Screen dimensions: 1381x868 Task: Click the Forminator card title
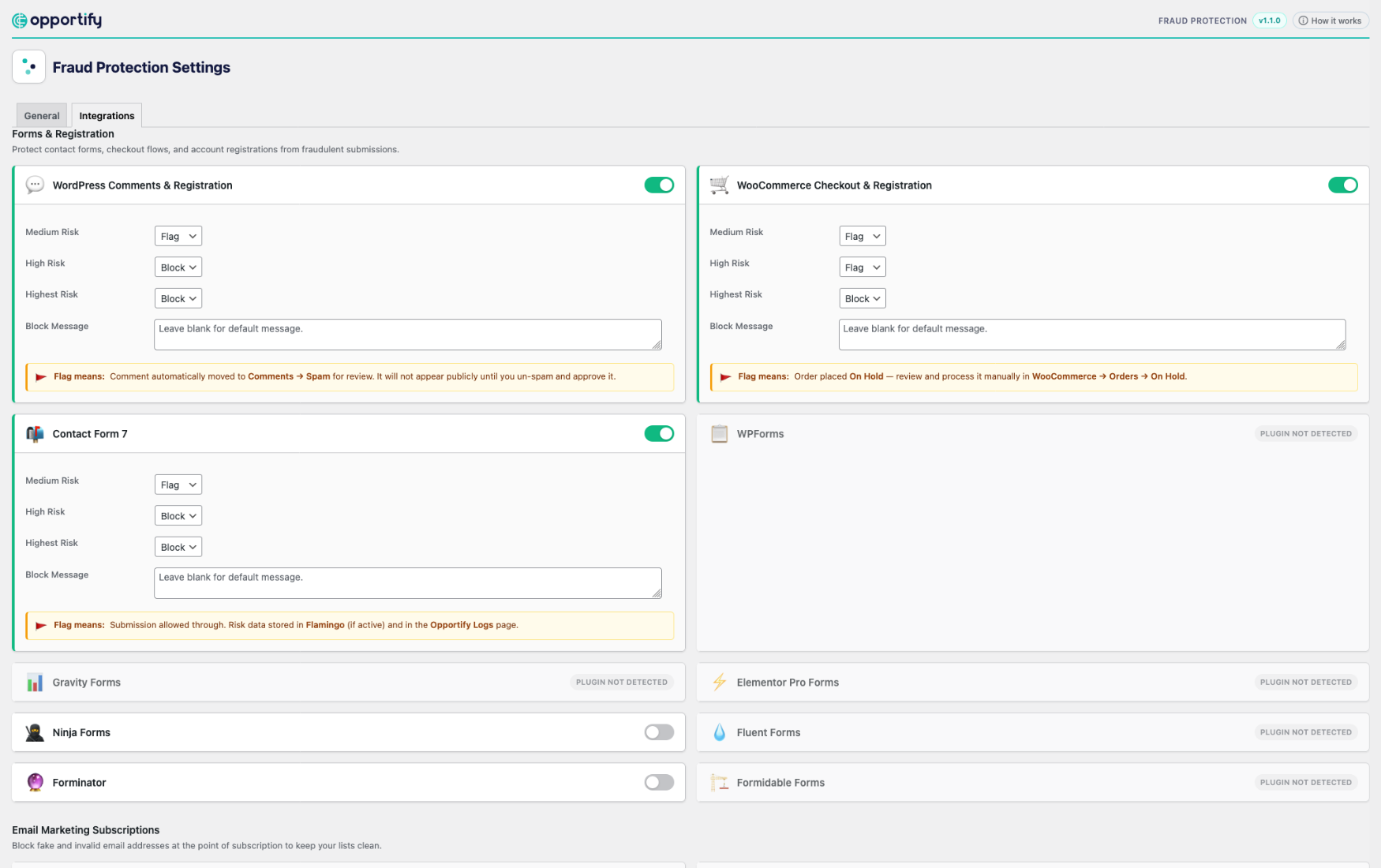tap(79, 783)
